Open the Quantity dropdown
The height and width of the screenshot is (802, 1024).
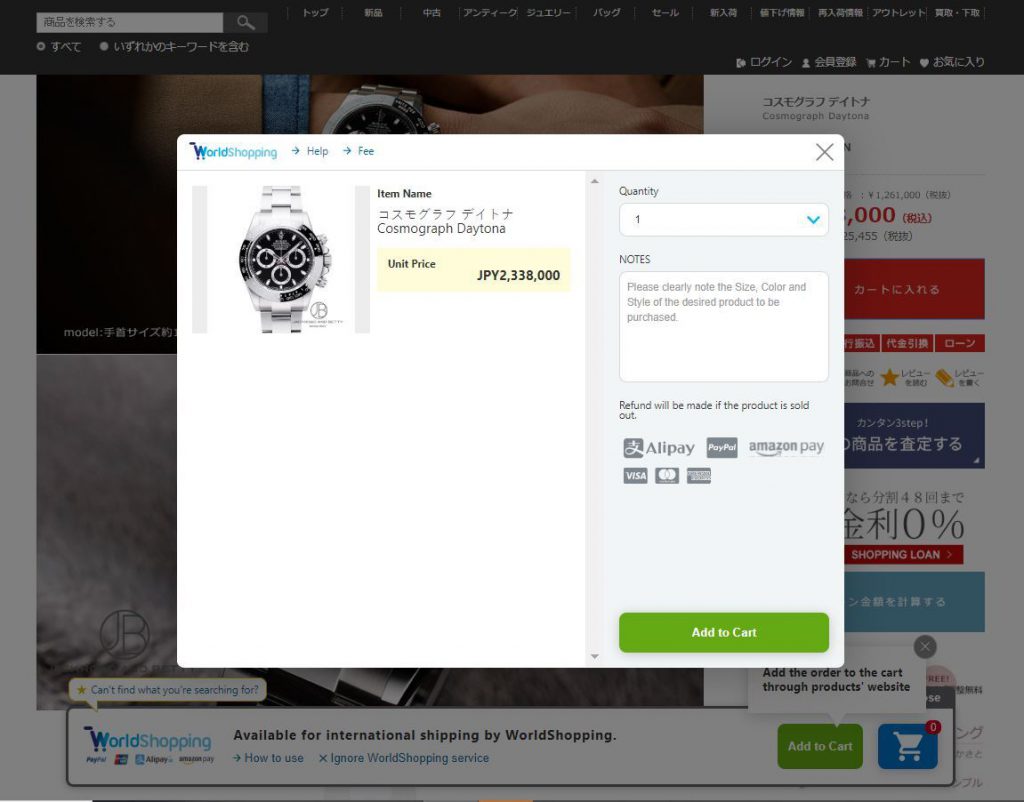pyautogui.click(x=724, y=219)
